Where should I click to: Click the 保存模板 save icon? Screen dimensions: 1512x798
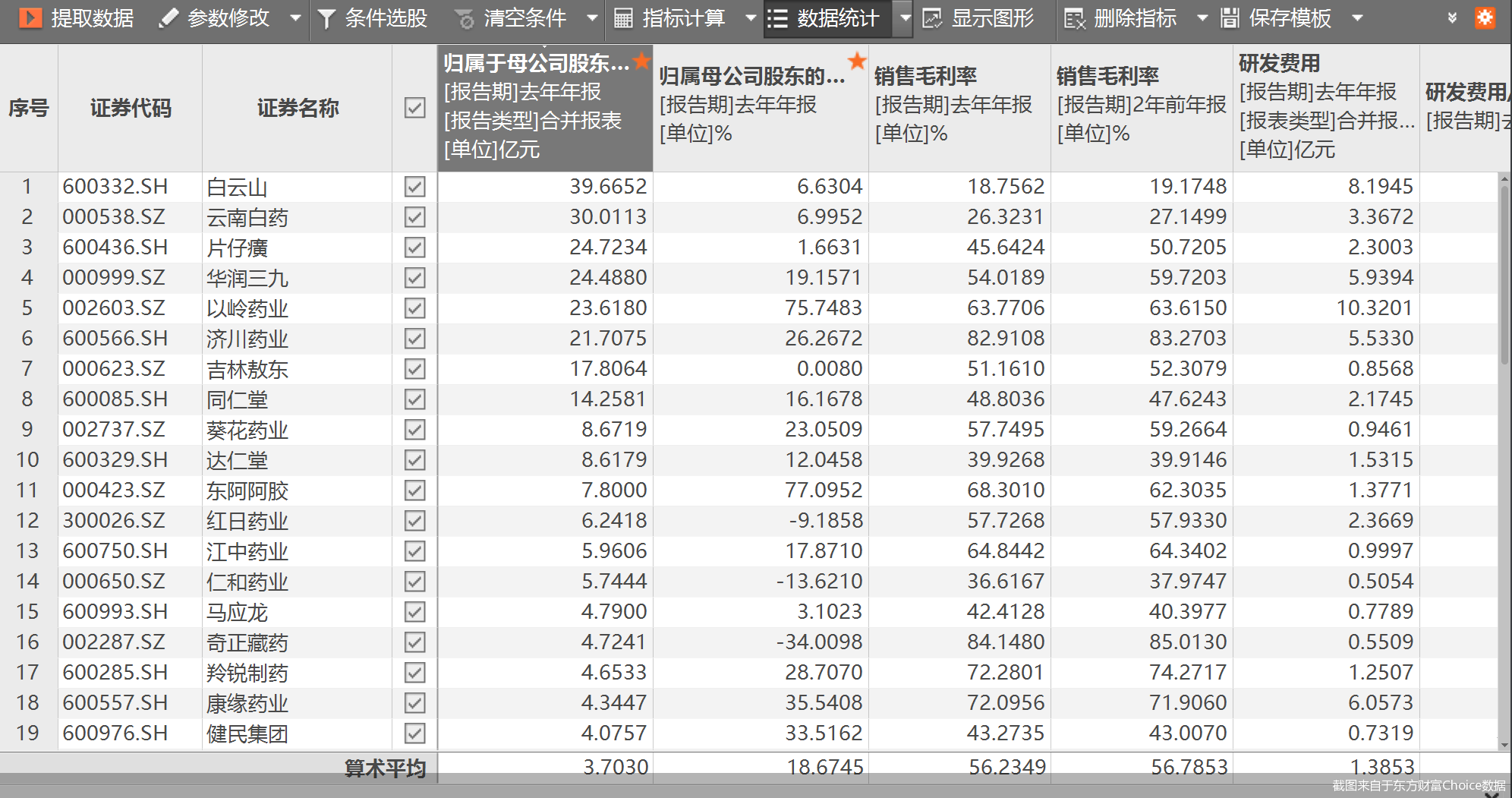1230,18
